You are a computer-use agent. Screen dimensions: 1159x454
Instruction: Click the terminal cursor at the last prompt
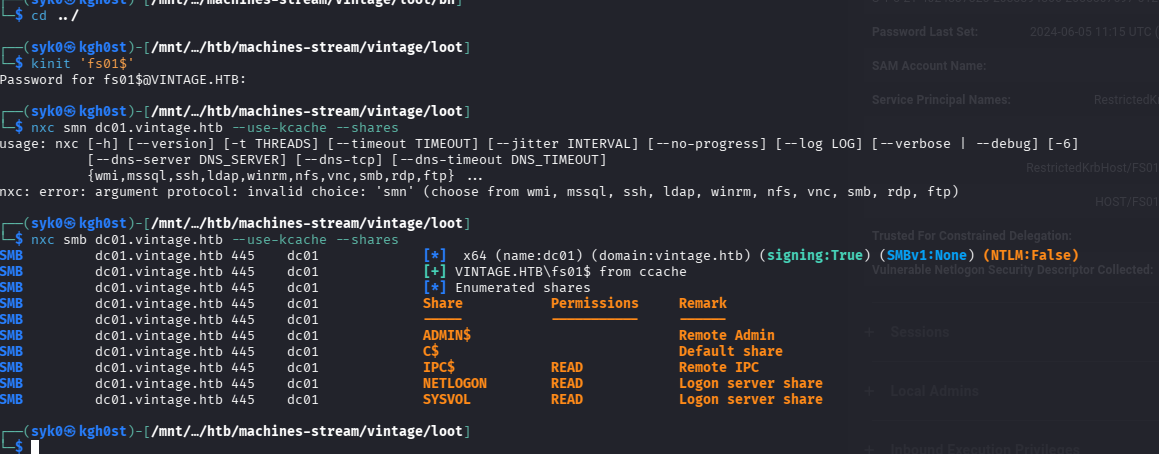tap(34, 447)
